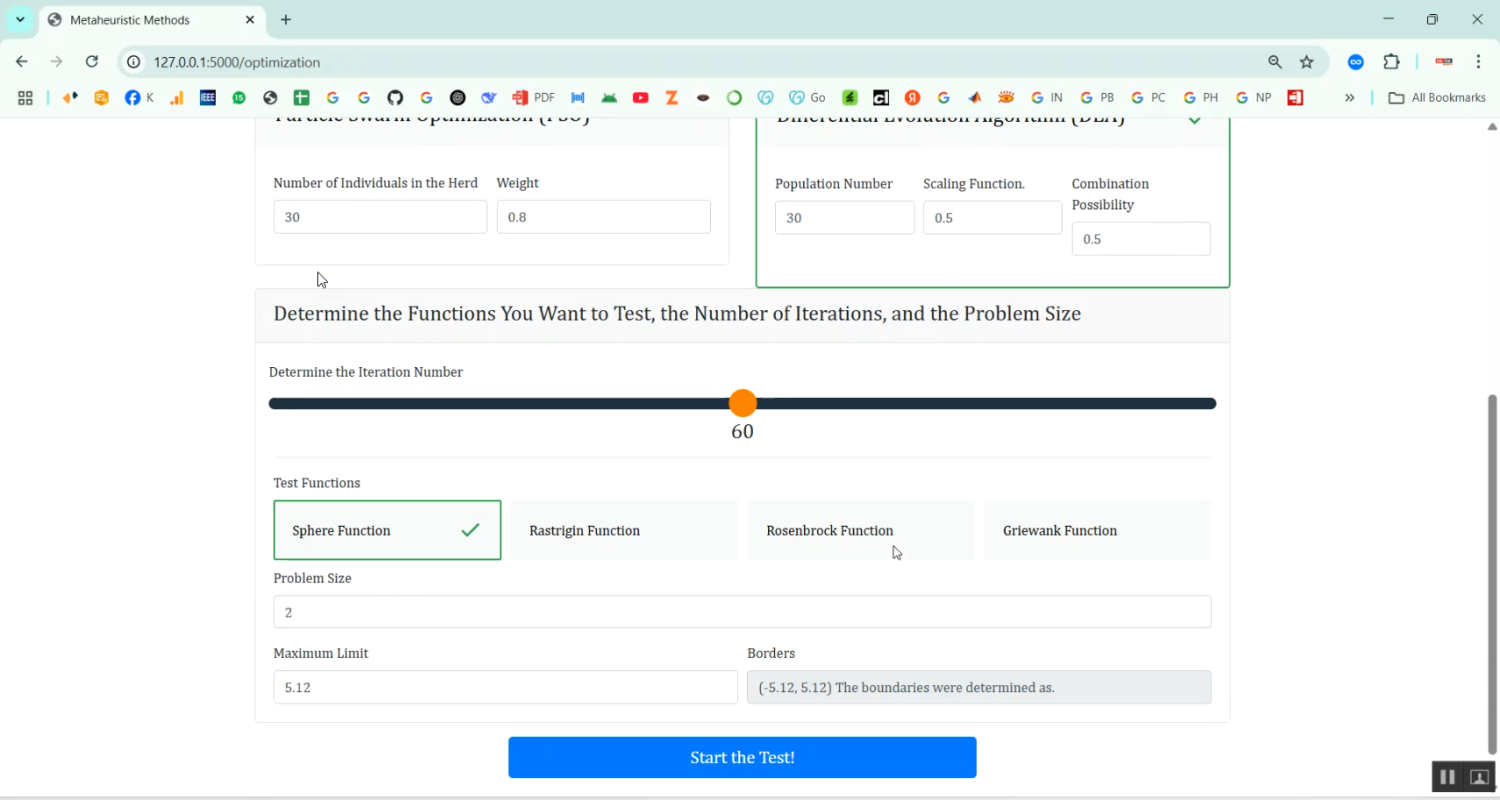Open the blue whale bookmark
Viewport: 1500px width, 800px height.
tap(489, 98)
